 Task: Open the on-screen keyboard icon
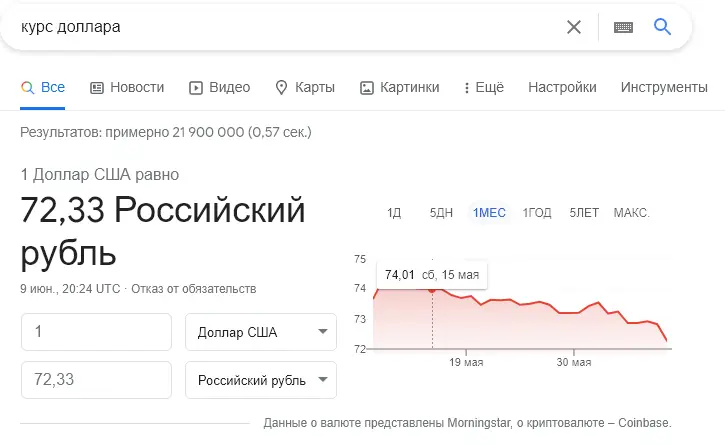point(623,27)
